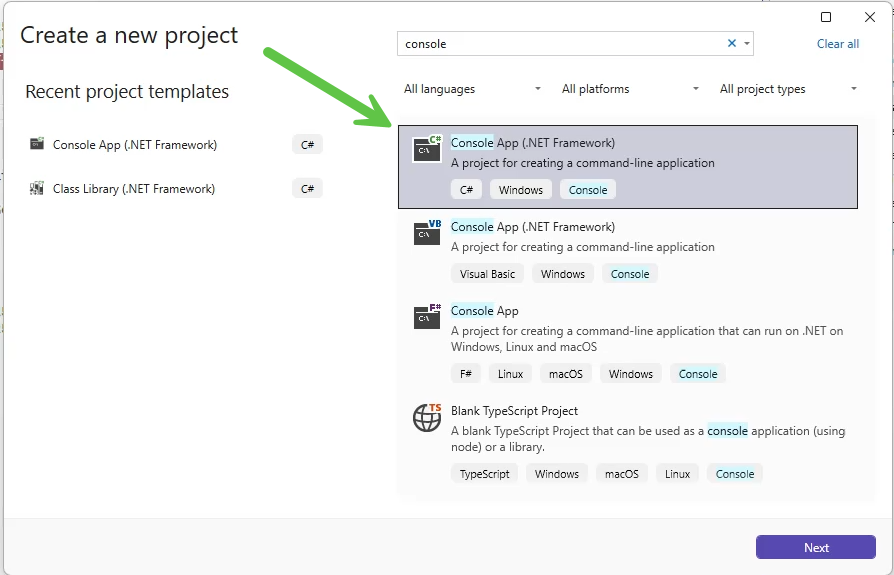894x575 pixels.
Task: Maximize the dialog window
Action: [x=826, y=17]
